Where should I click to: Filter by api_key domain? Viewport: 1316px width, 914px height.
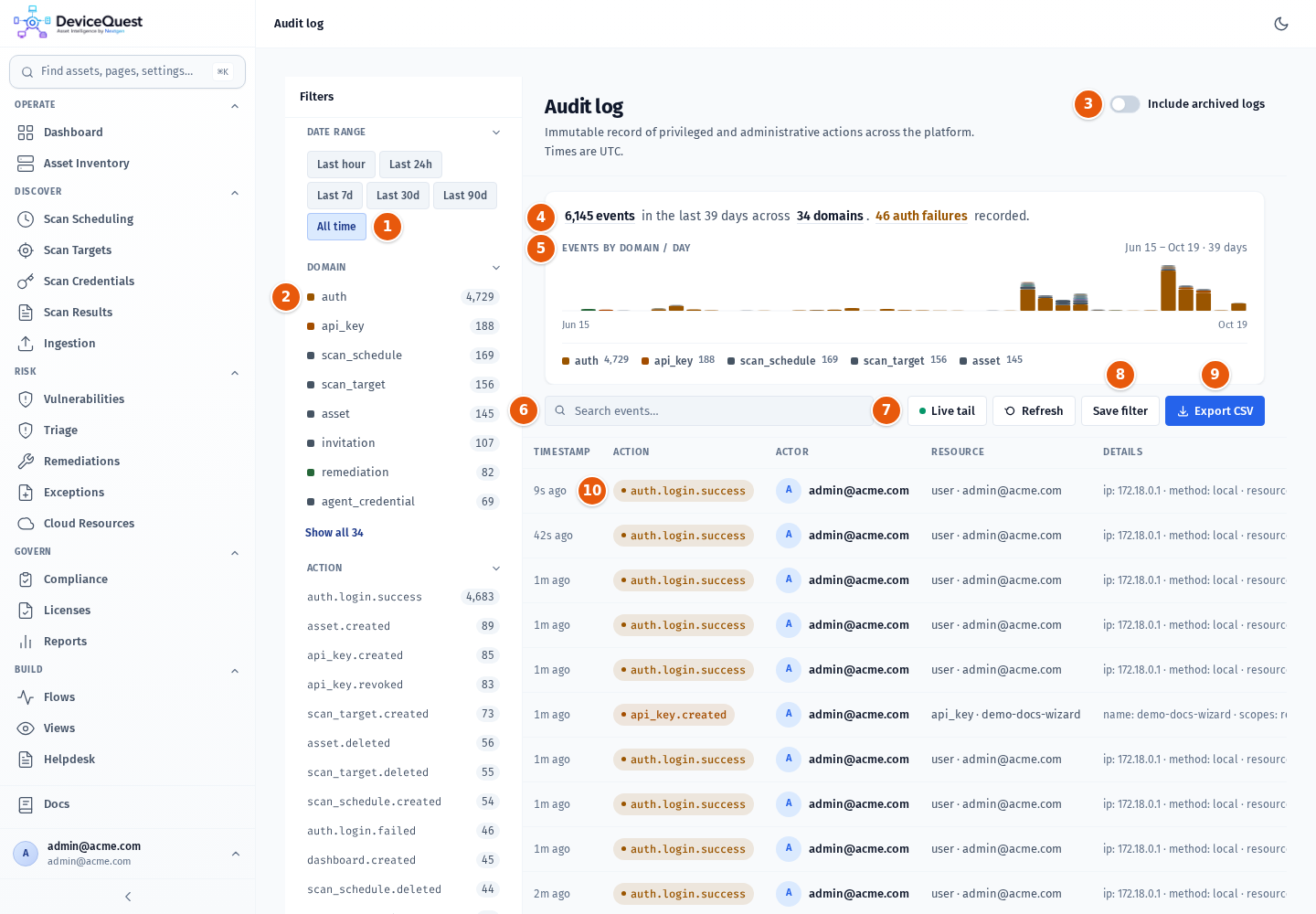coord(403,326)
